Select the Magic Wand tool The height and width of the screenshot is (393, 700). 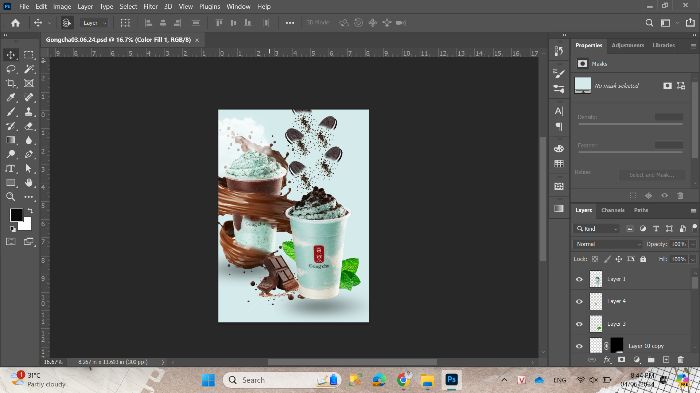click(29, 69)
